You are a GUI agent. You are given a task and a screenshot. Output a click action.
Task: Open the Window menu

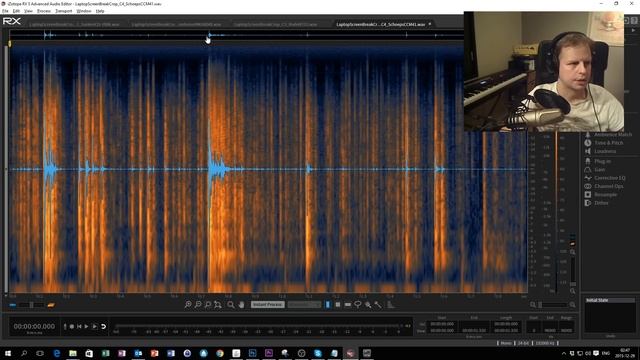point(84,11)
